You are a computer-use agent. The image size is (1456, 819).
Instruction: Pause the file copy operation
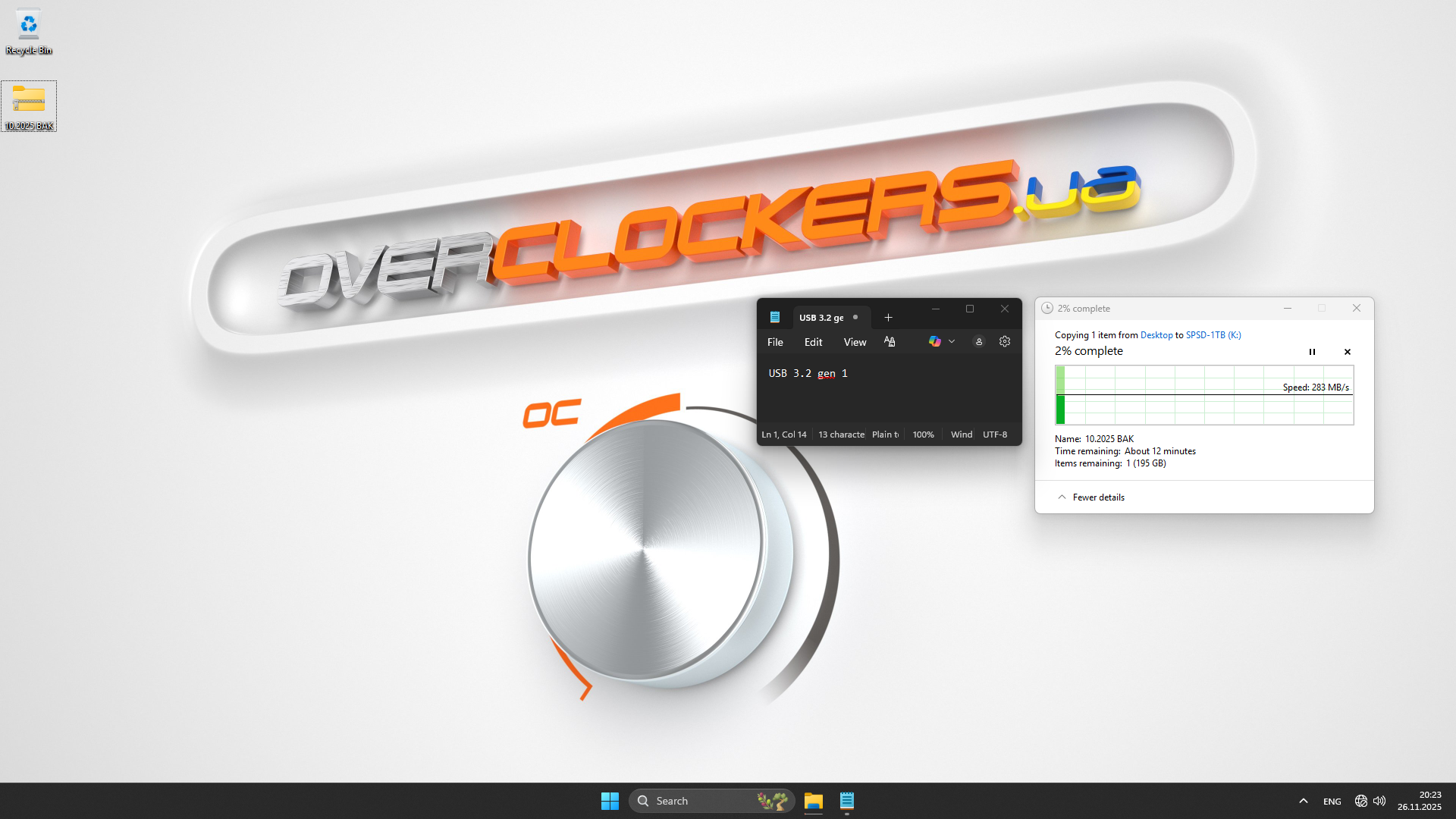[x=1312, y=352]
